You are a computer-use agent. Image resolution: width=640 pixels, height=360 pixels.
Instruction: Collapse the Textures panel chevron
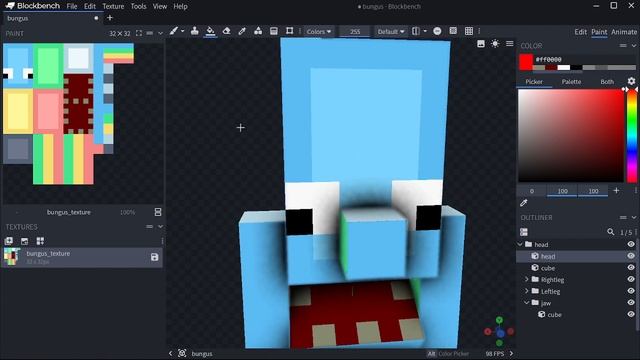tap(160, 227)
